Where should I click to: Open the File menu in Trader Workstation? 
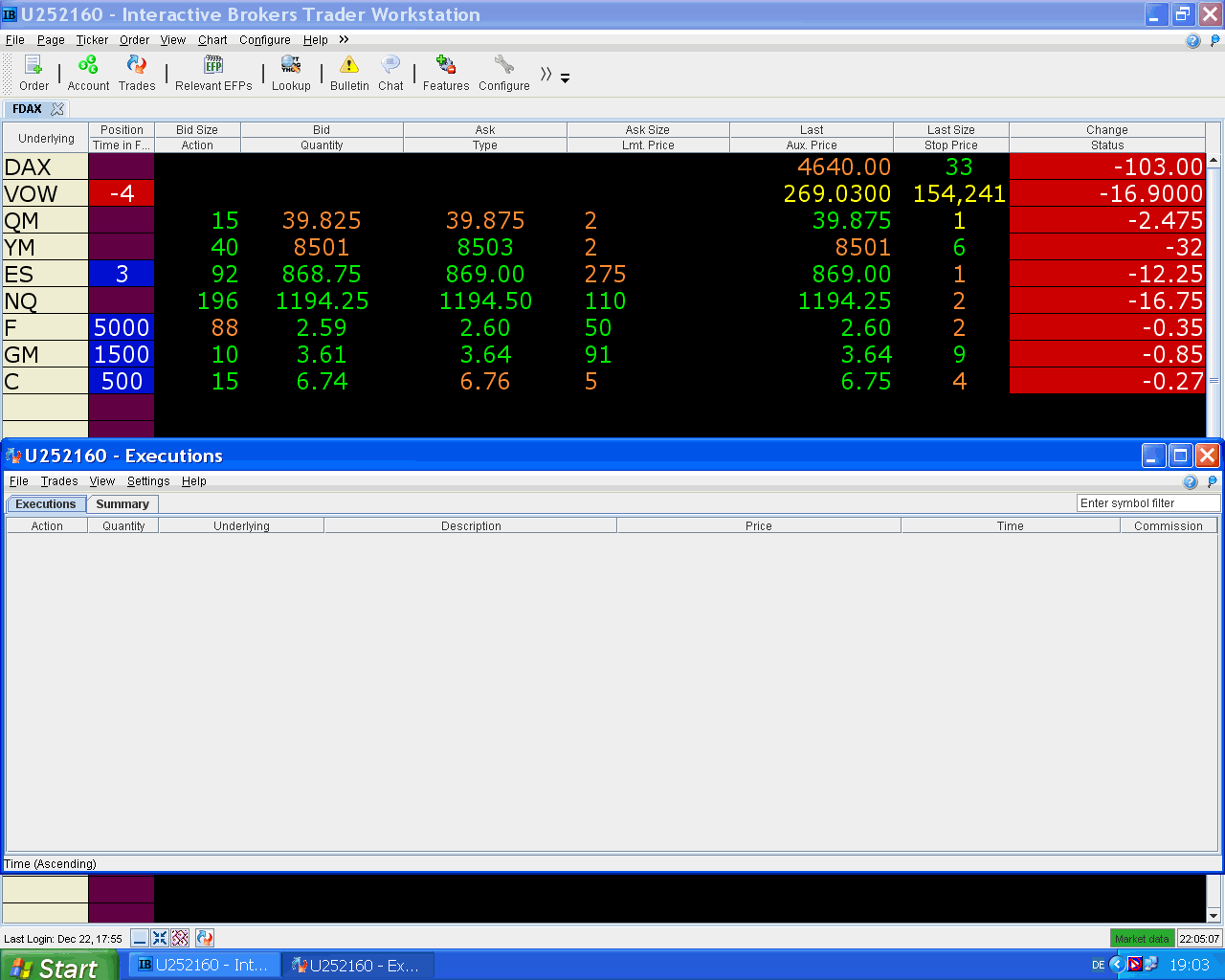click(15, 40)
